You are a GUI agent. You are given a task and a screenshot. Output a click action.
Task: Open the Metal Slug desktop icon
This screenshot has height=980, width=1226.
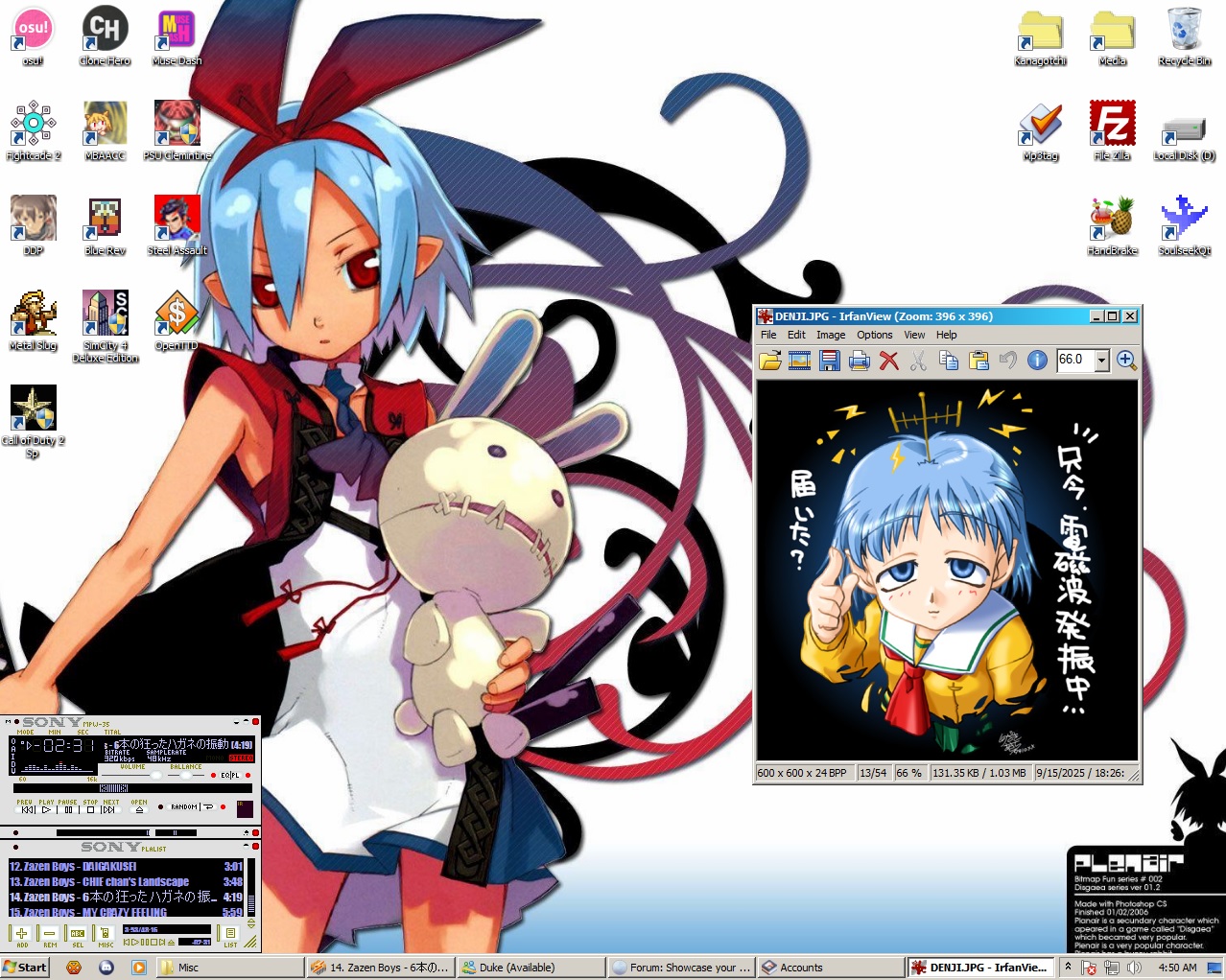click(33, 320)
